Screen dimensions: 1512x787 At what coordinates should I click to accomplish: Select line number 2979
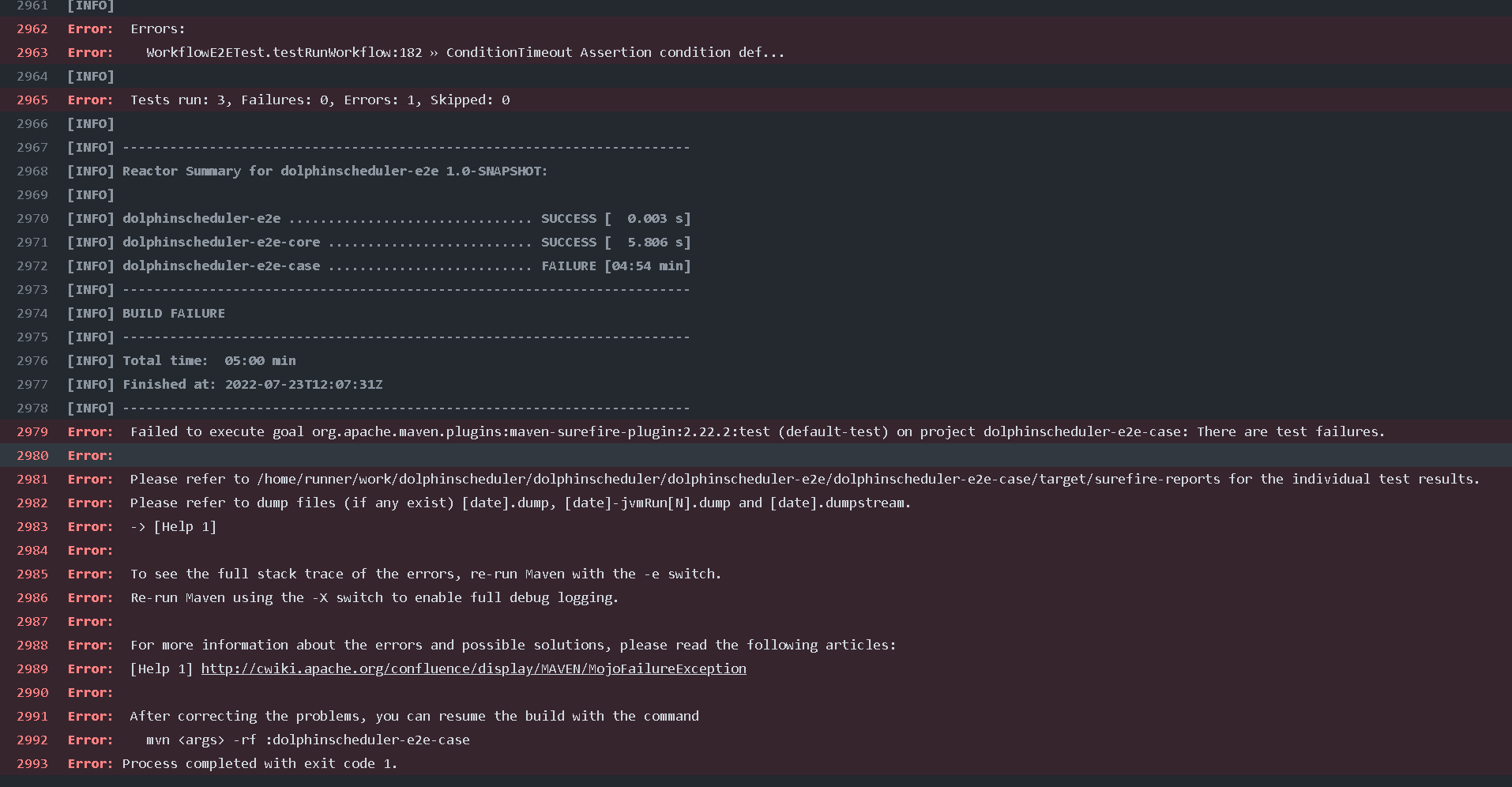coord(32,431)
